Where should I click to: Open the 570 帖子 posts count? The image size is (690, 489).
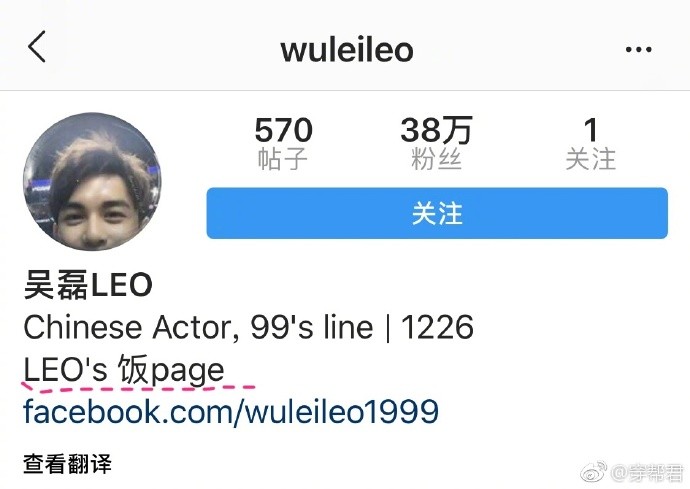click(x=283, y=143)
